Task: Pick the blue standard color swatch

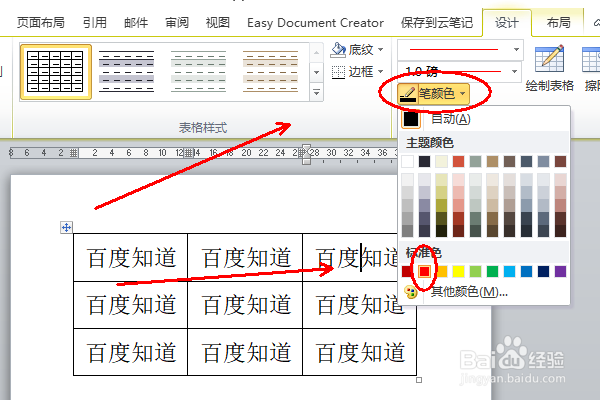Action: point(527,271)
